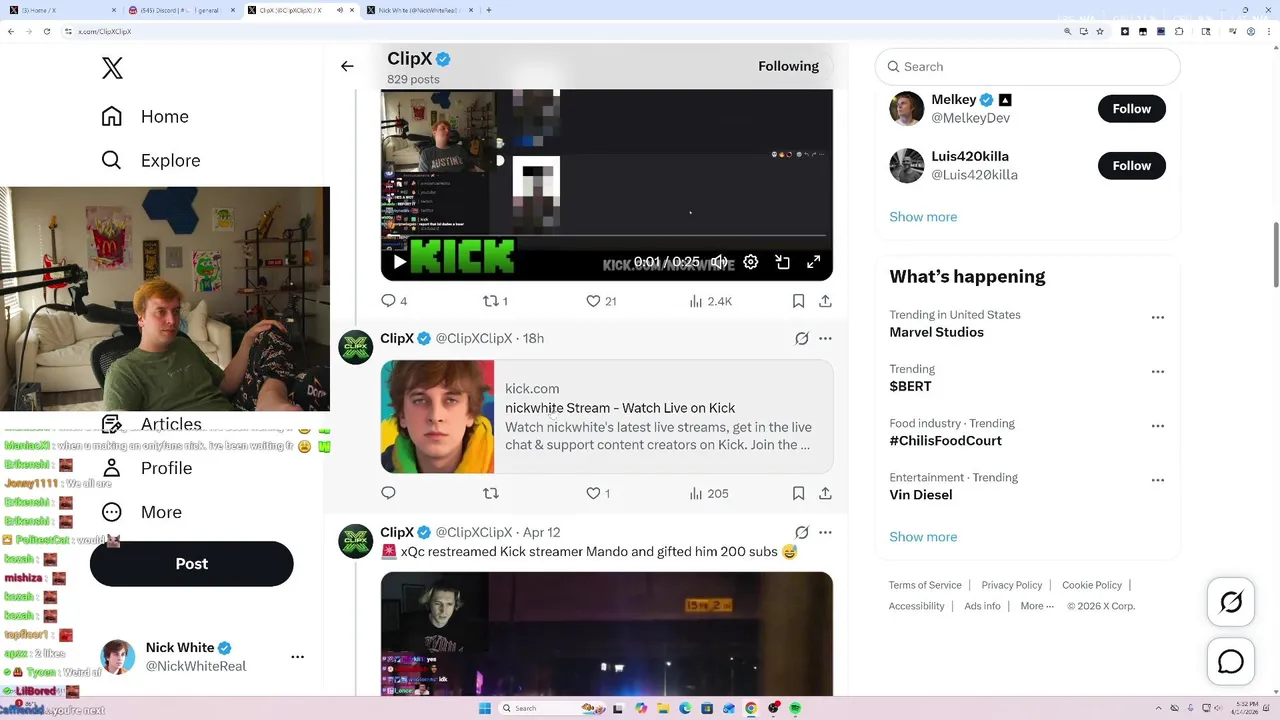Go back with the ClipX header arrow
Viewport: 1280px width, 720px height.
[347, 66]
